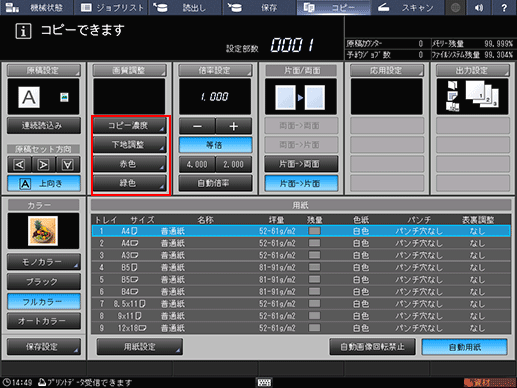Open the 緑色 adjustment
Screen dimensions: 517x388
pos(129,183)
